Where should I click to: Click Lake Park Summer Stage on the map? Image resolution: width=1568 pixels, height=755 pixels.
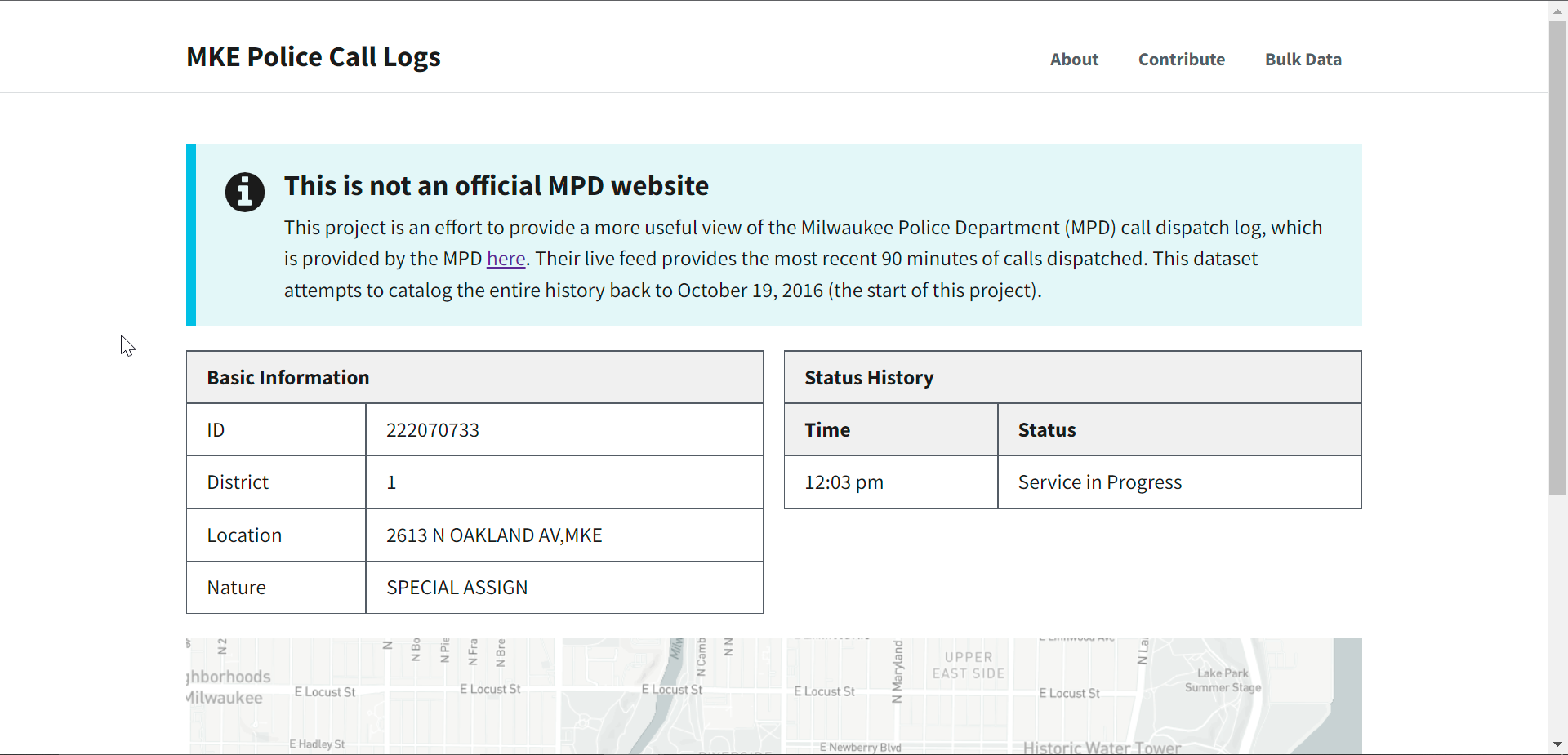pyautogui.click(x=1223, y=680)
